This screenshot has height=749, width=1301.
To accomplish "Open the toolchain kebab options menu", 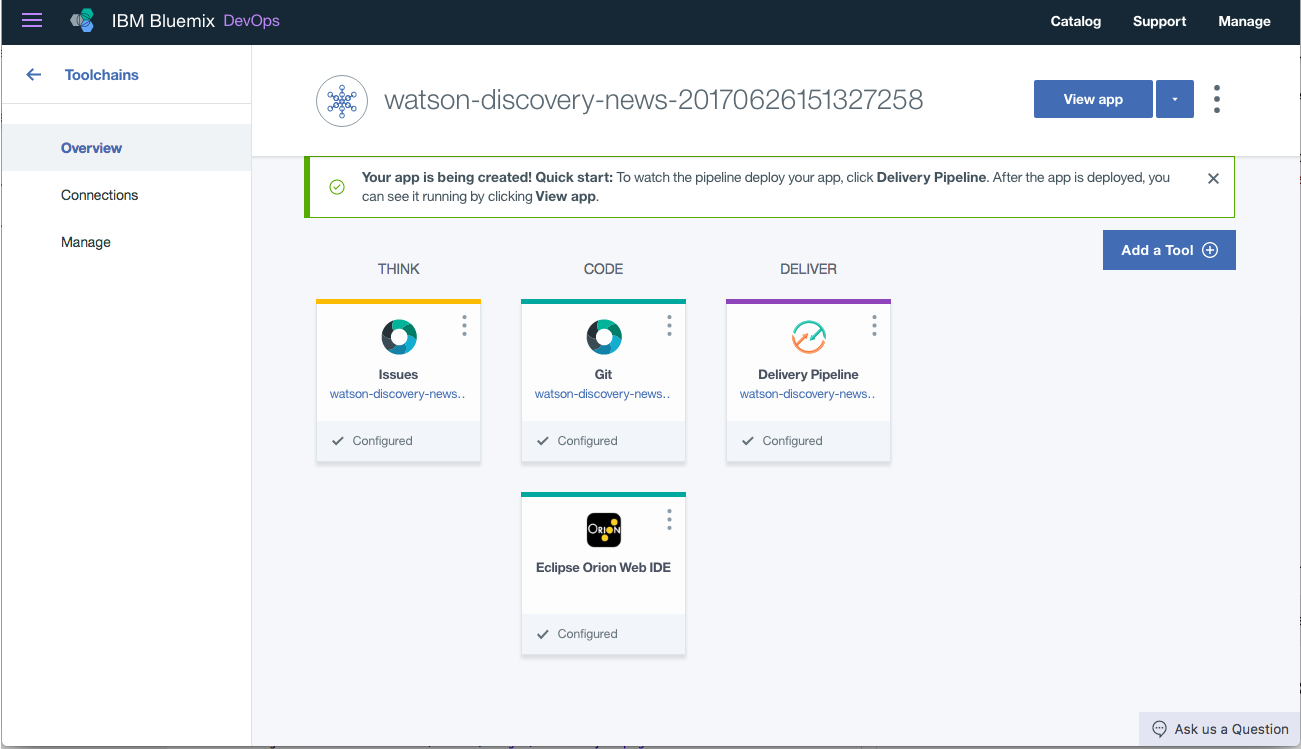I will point(1216,99).
